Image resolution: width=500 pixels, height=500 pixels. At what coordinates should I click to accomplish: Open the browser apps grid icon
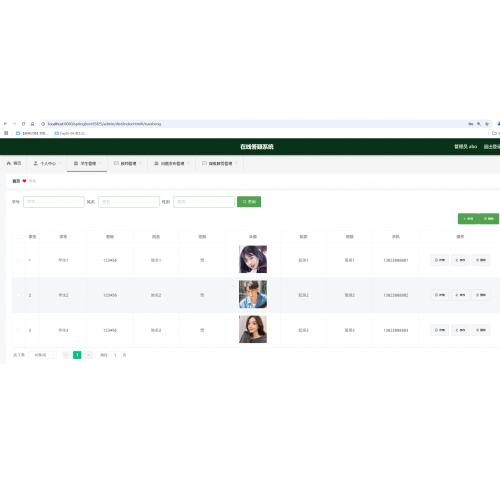coord(6,133)
